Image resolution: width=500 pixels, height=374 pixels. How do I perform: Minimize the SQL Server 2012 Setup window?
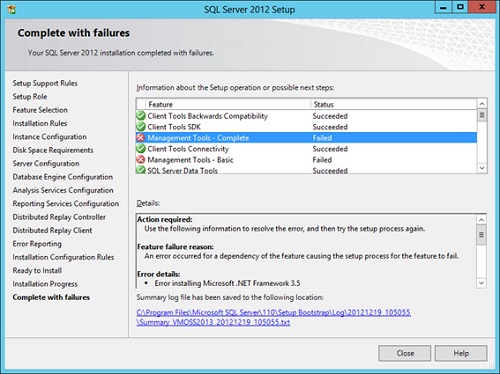[443, 7]
